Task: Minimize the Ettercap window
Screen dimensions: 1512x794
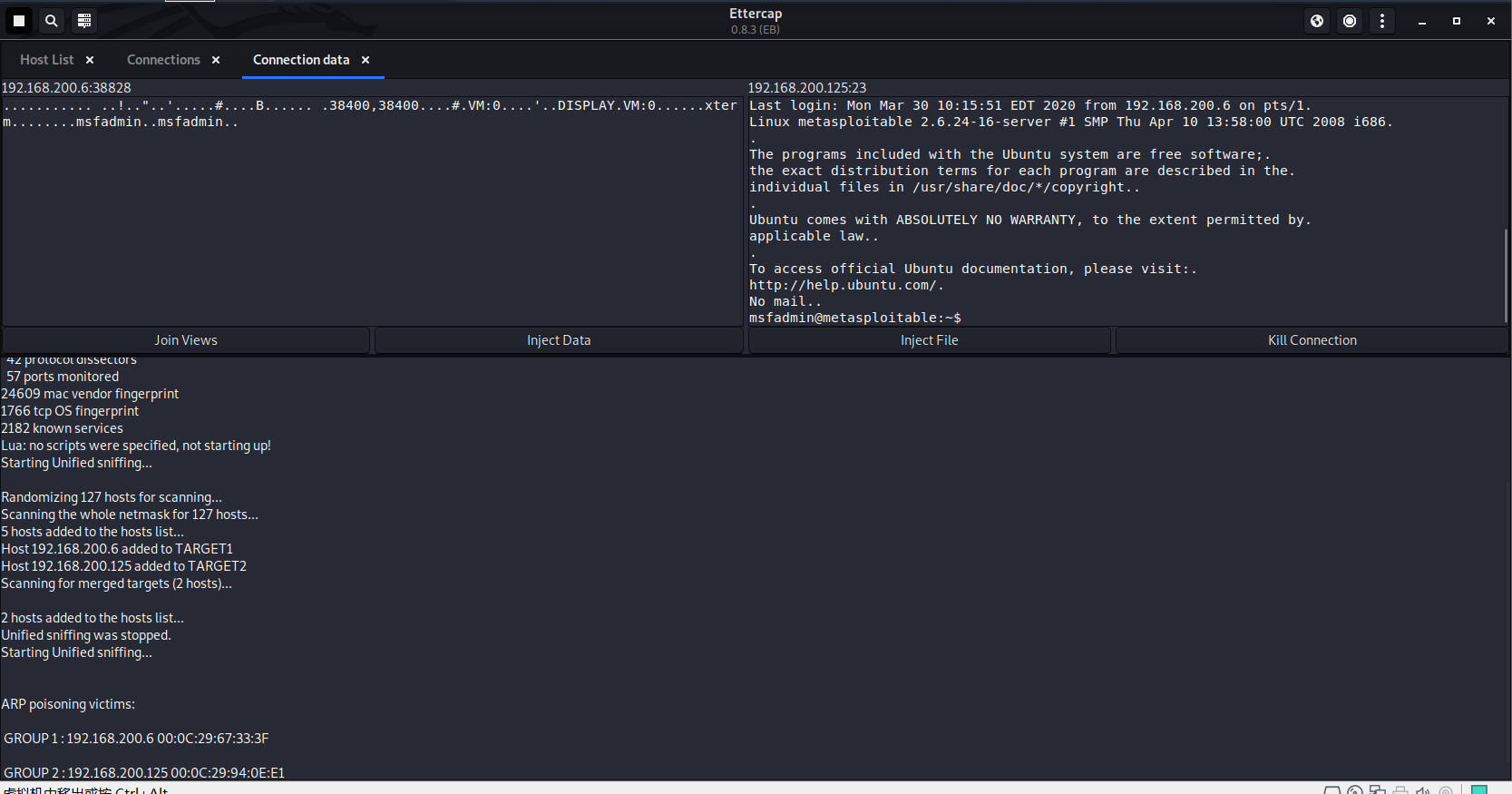Action: 1422,21
